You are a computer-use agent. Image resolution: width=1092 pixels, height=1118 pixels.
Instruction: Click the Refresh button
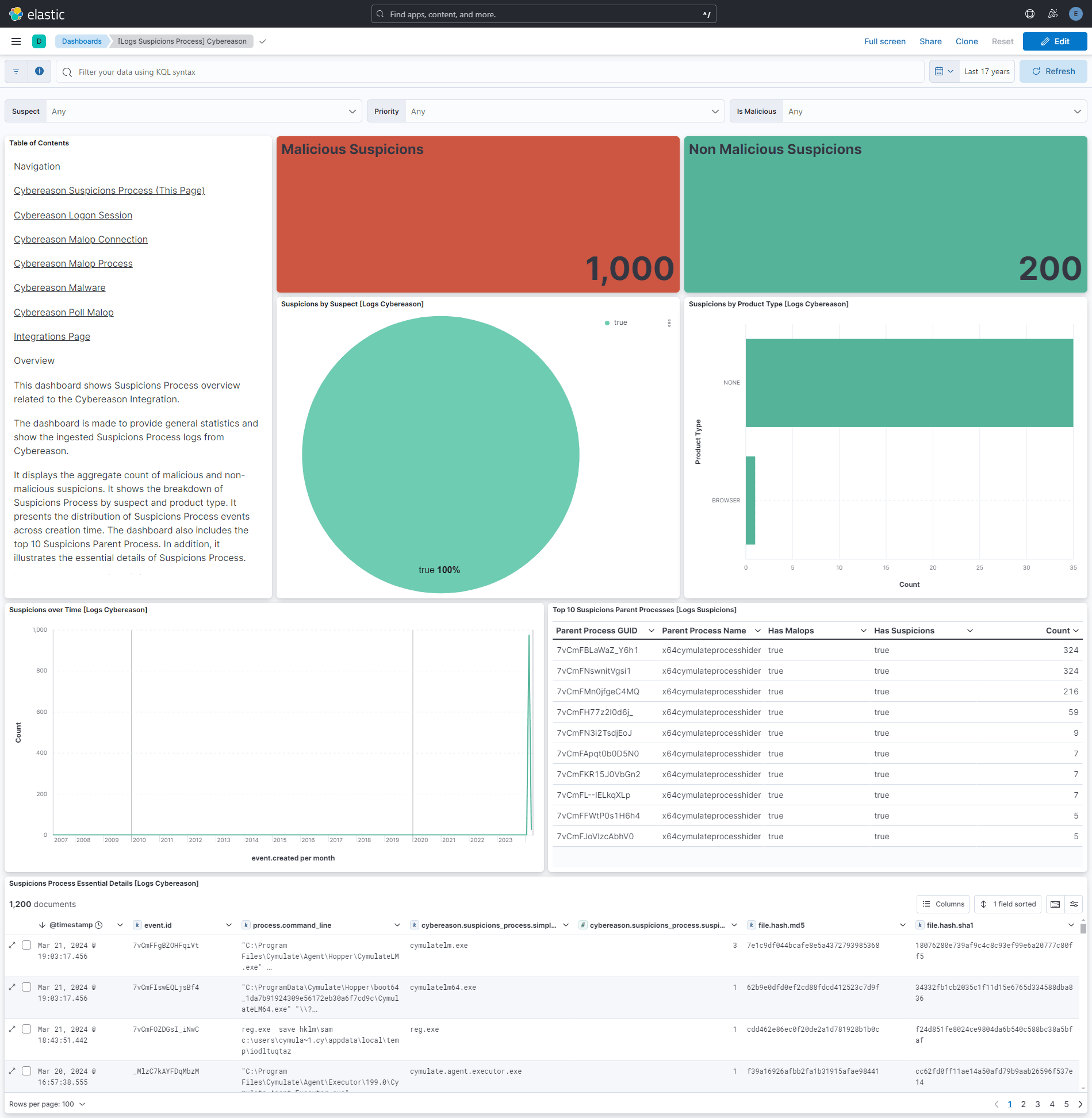[1053, 71]
